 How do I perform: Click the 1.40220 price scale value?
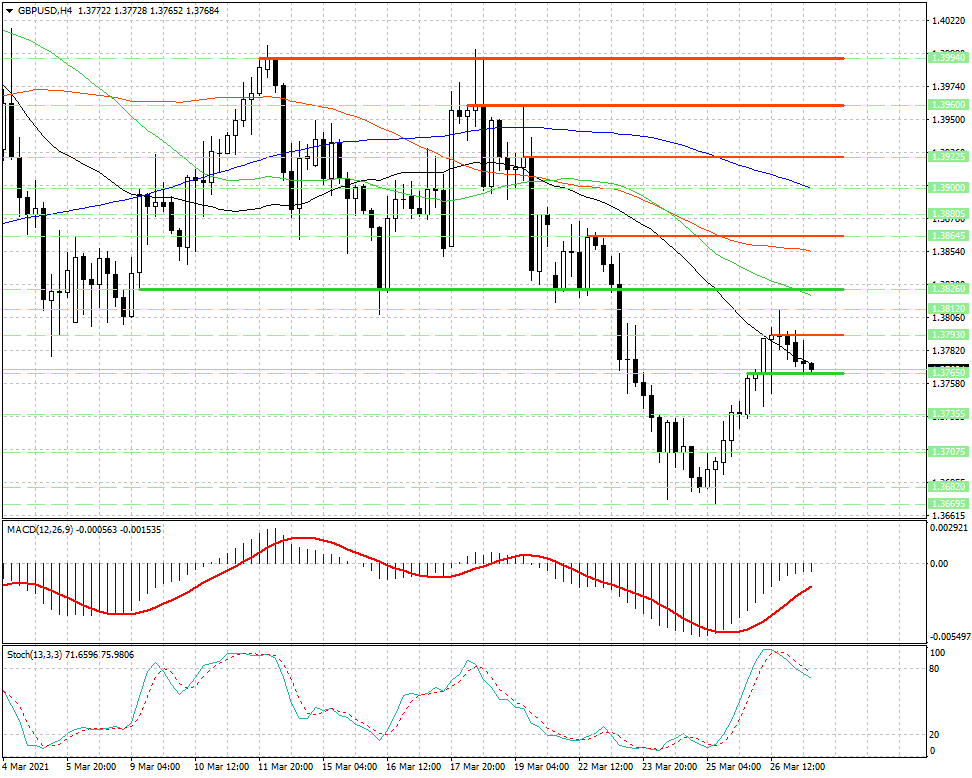click(x=948, y=20)
